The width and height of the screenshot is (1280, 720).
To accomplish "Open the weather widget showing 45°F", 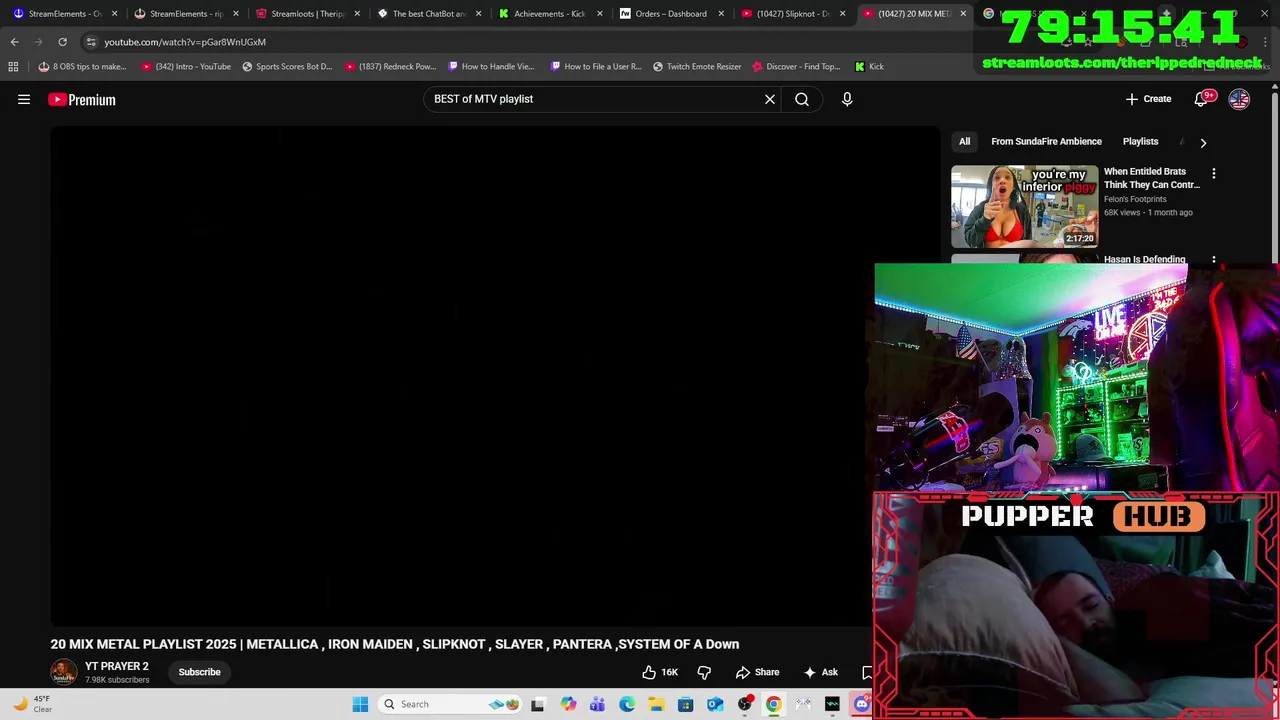I will click(x=30, y=704).
